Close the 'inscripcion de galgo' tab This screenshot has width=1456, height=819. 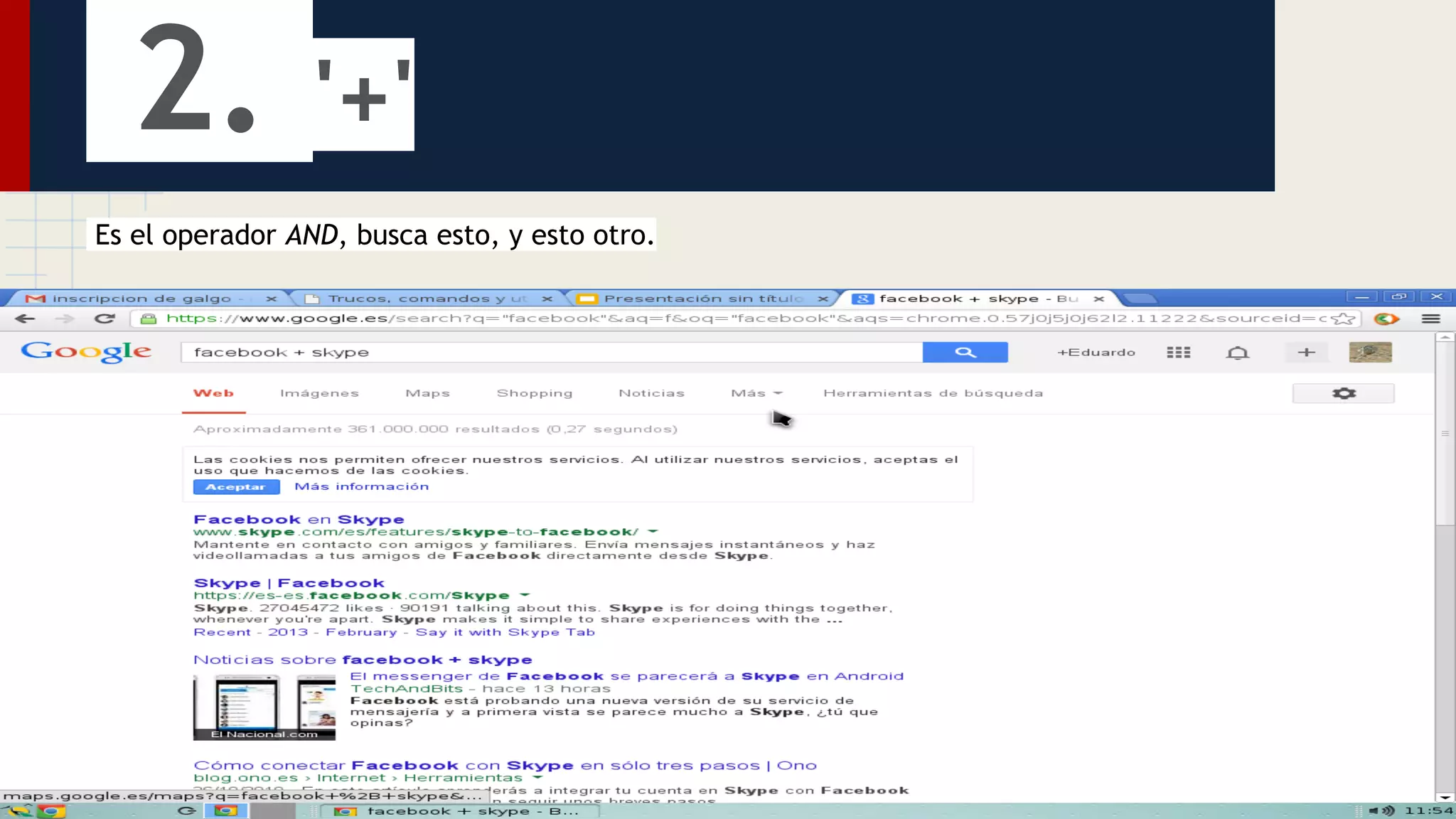coord(271,299)
